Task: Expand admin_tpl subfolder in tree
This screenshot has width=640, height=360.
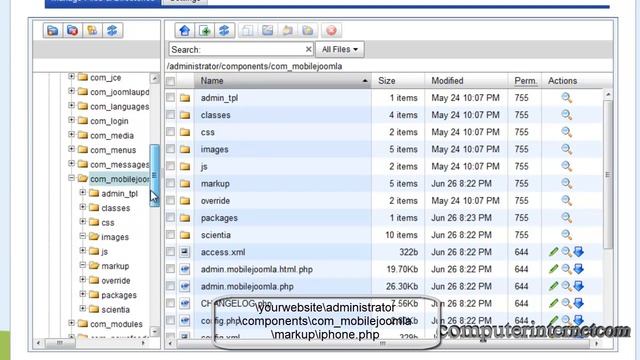Action: coord(82,192)
